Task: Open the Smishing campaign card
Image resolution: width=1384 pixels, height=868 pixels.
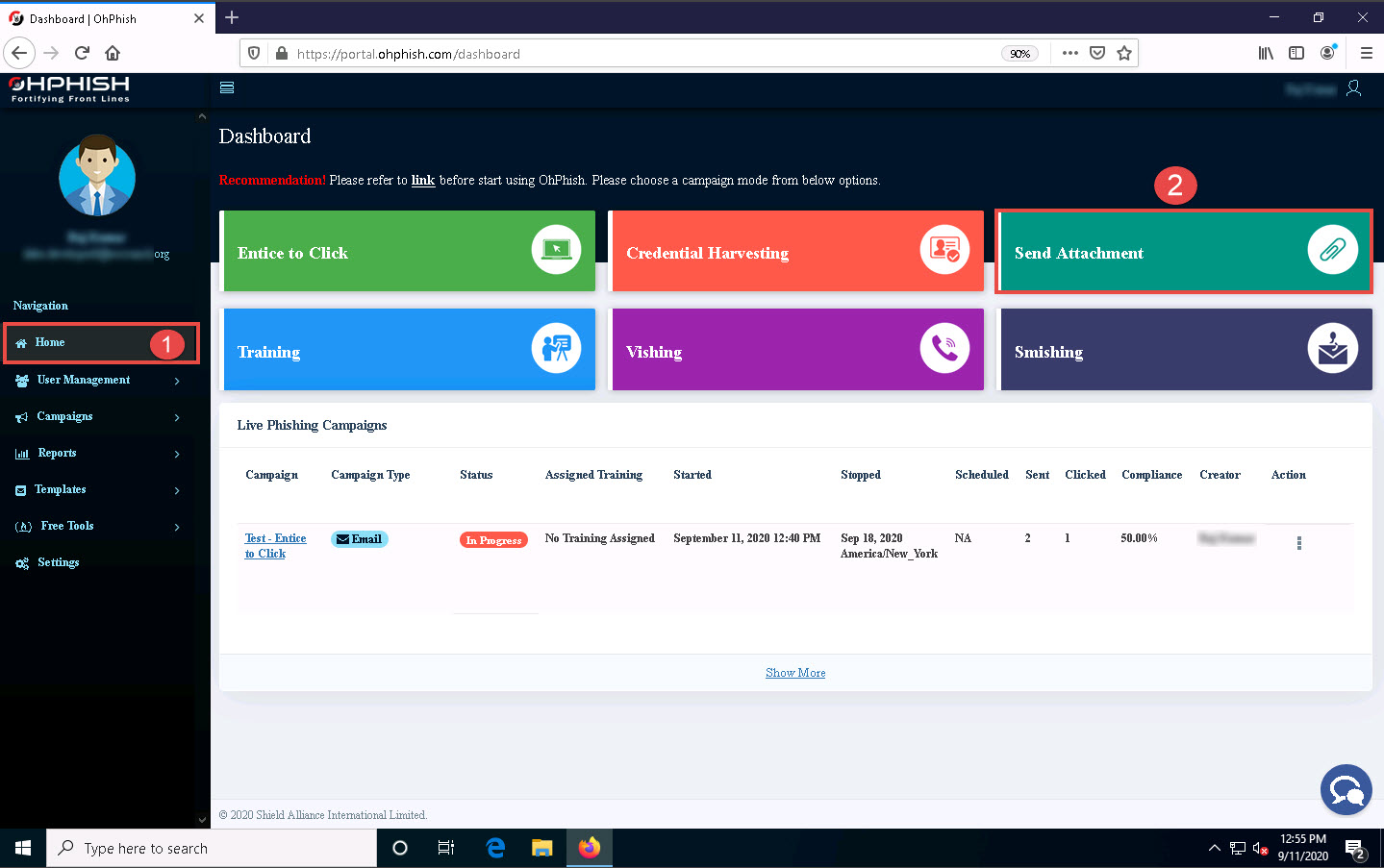Action: [x=1185, y=349]
